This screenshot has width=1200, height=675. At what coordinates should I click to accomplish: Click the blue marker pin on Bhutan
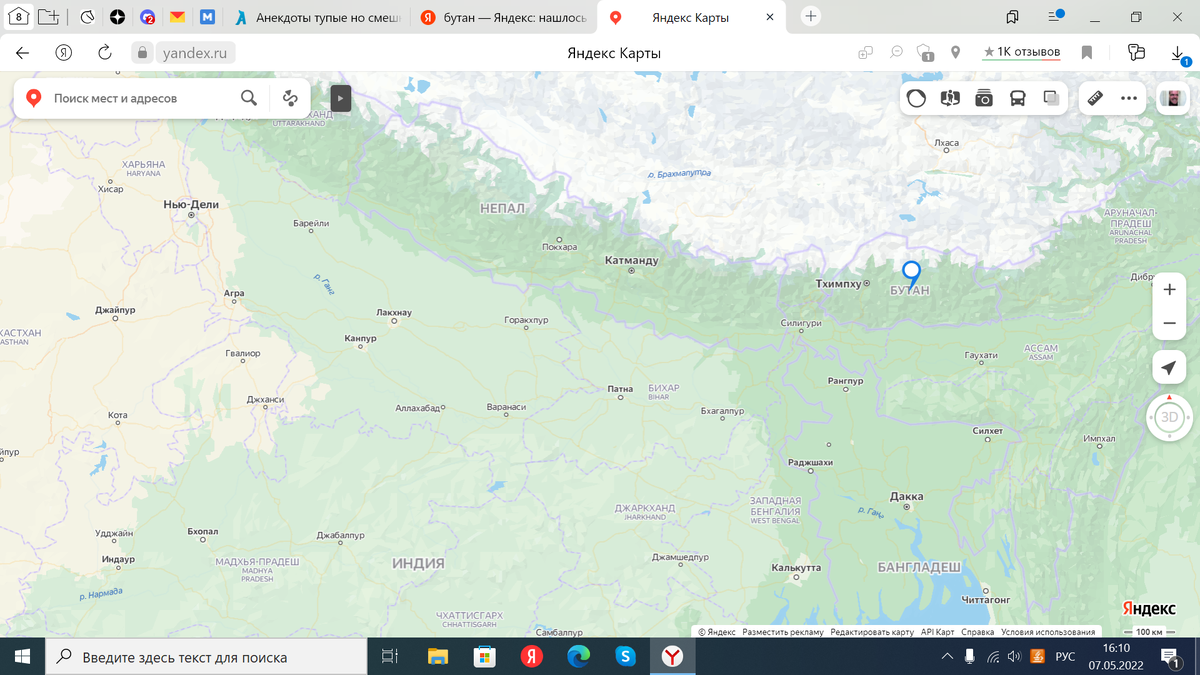(911, 273)
